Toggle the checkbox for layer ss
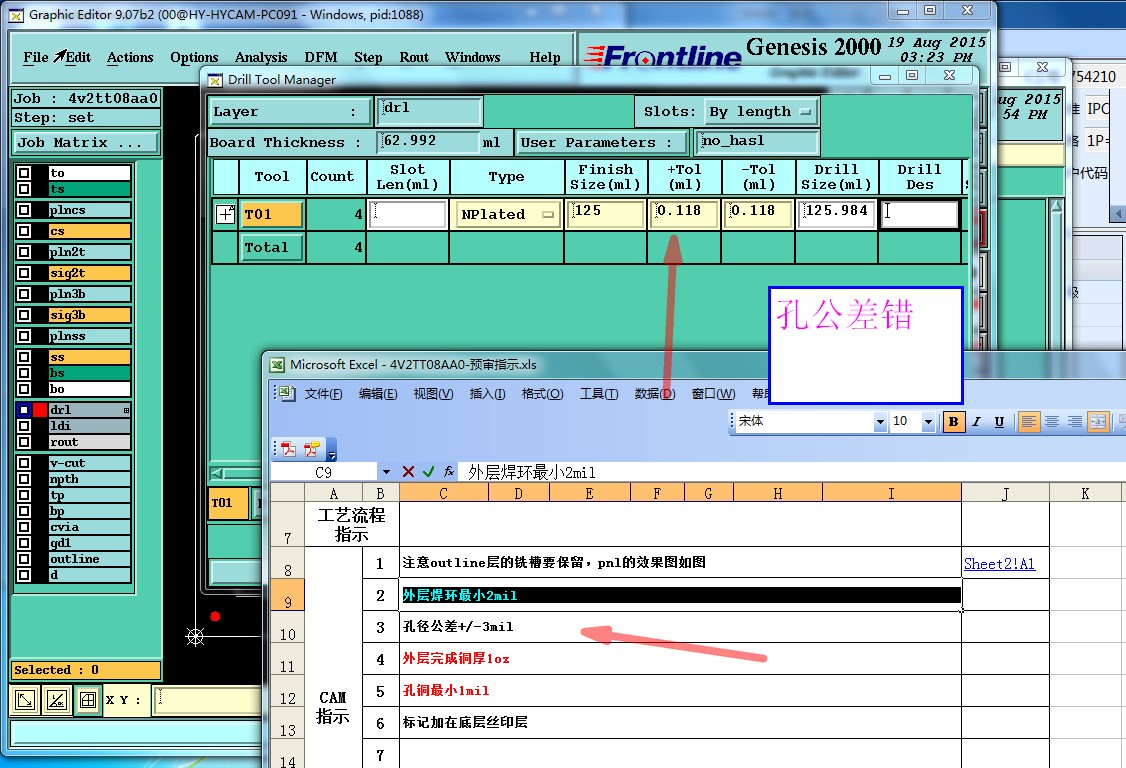 click(x=24, y=357)
